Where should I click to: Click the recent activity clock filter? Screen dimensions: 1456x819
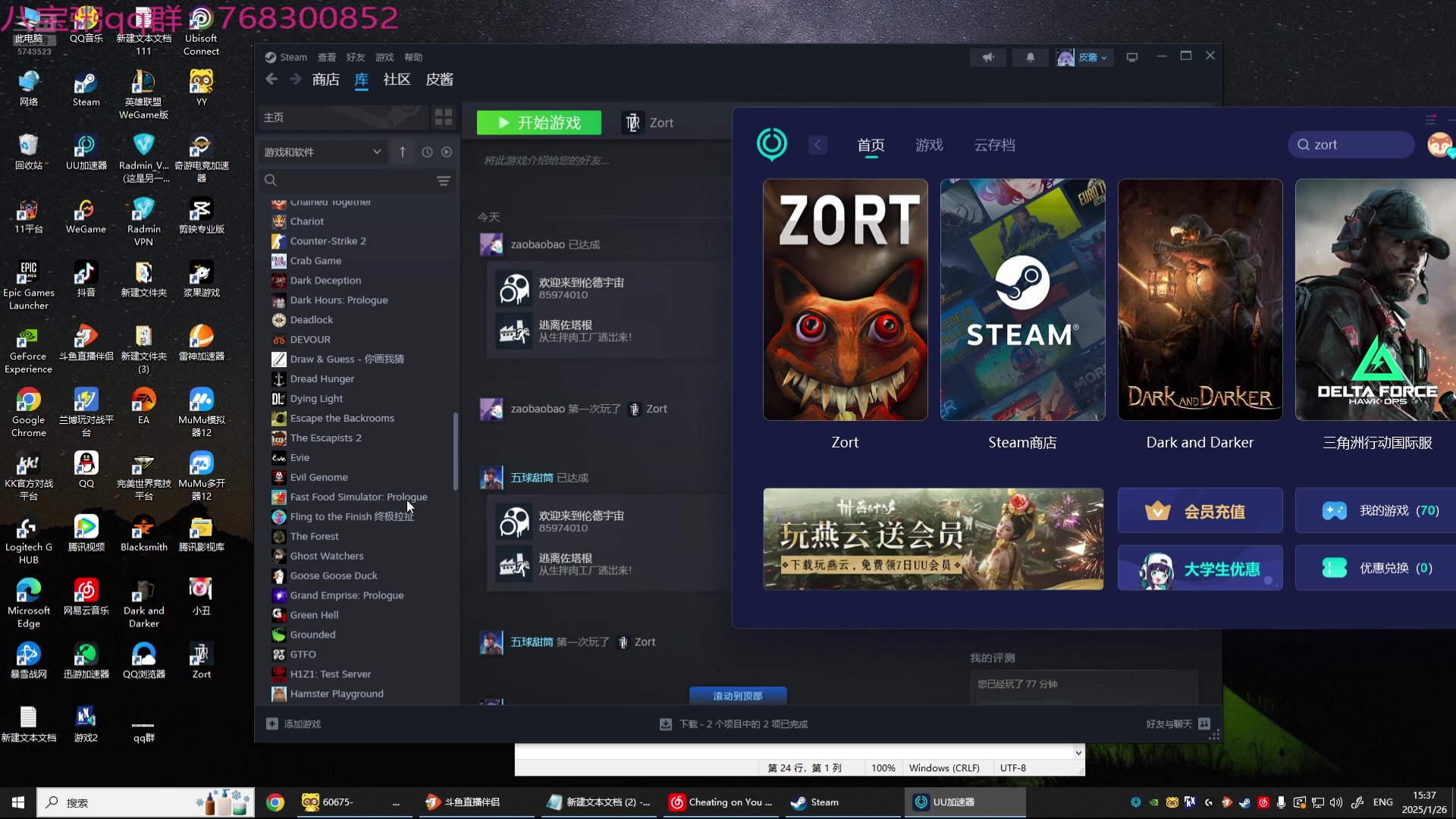427,152
